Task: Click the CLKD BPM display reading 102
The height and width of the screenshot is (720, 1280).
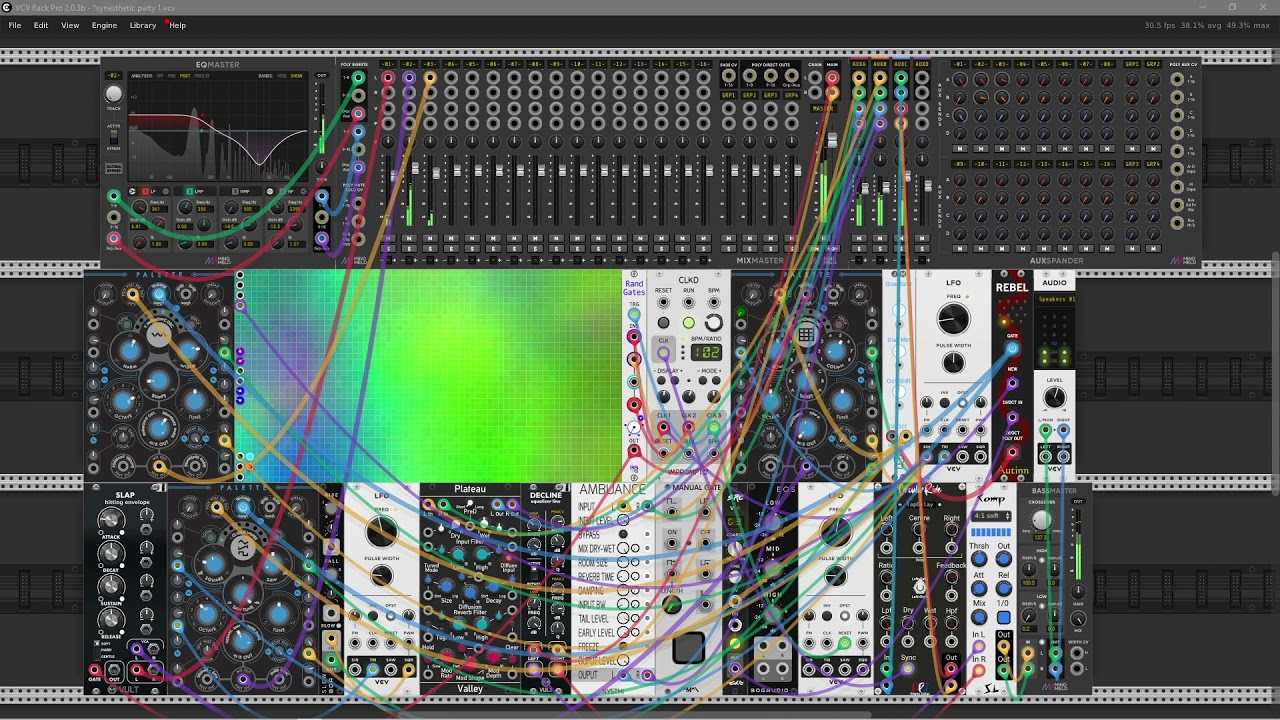Action: tap(706, 352)
